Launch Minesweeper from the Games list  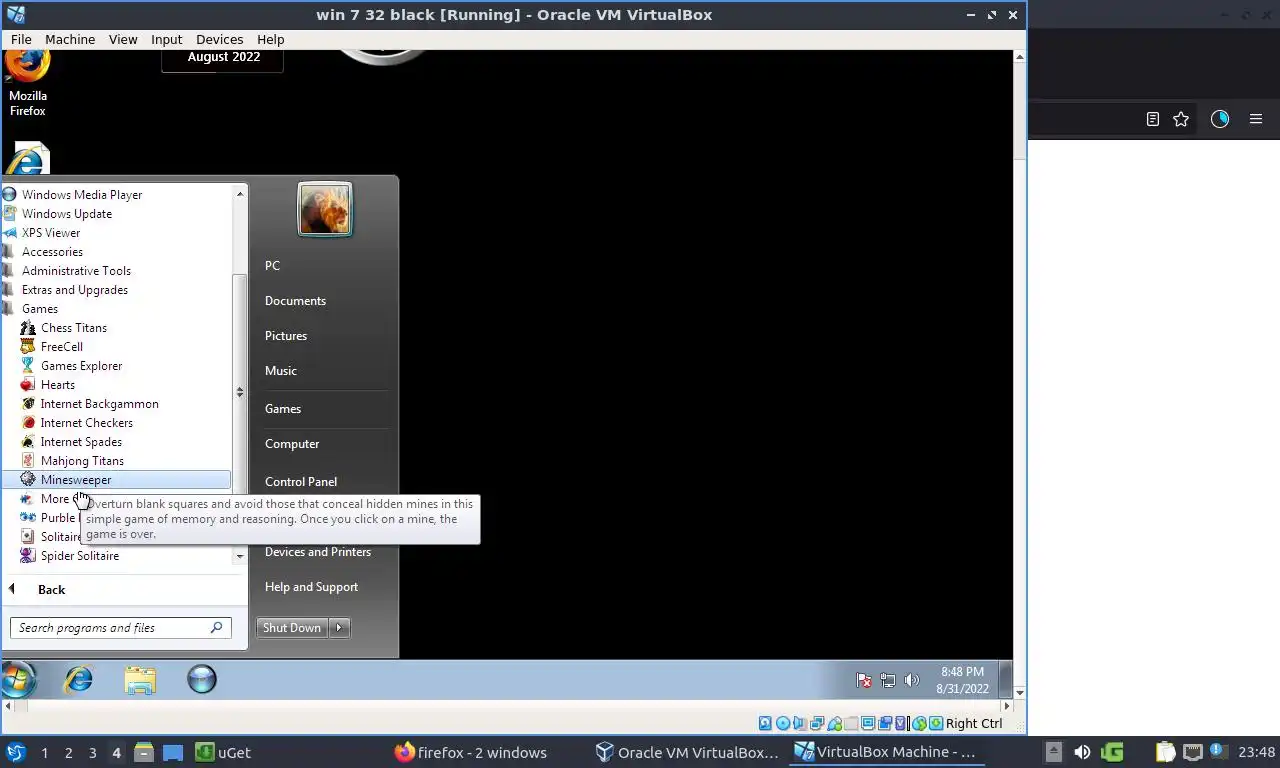point(116,480)
